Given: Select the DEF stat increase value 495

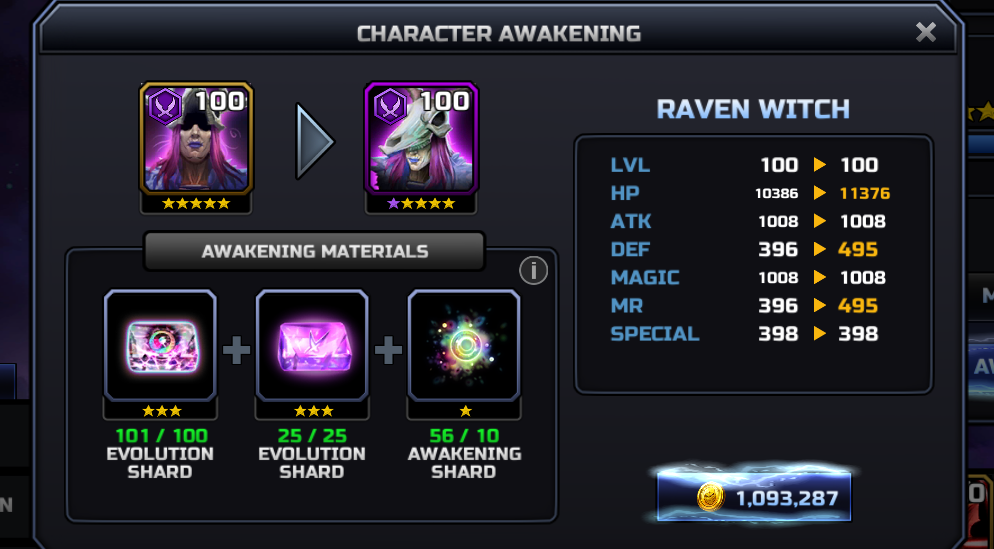Looking at the screenshot, I should [858, 249].
